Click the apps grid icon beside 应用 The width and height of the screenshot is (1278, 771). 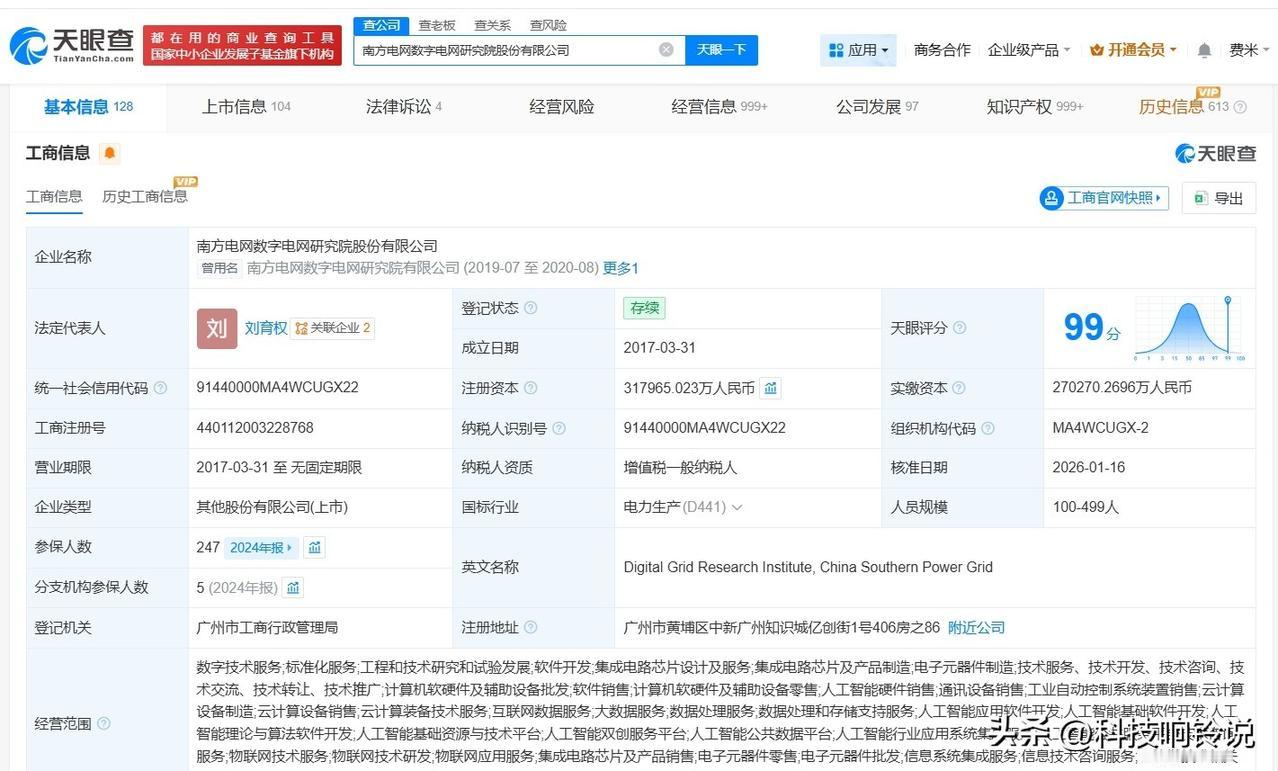[835, 50]
